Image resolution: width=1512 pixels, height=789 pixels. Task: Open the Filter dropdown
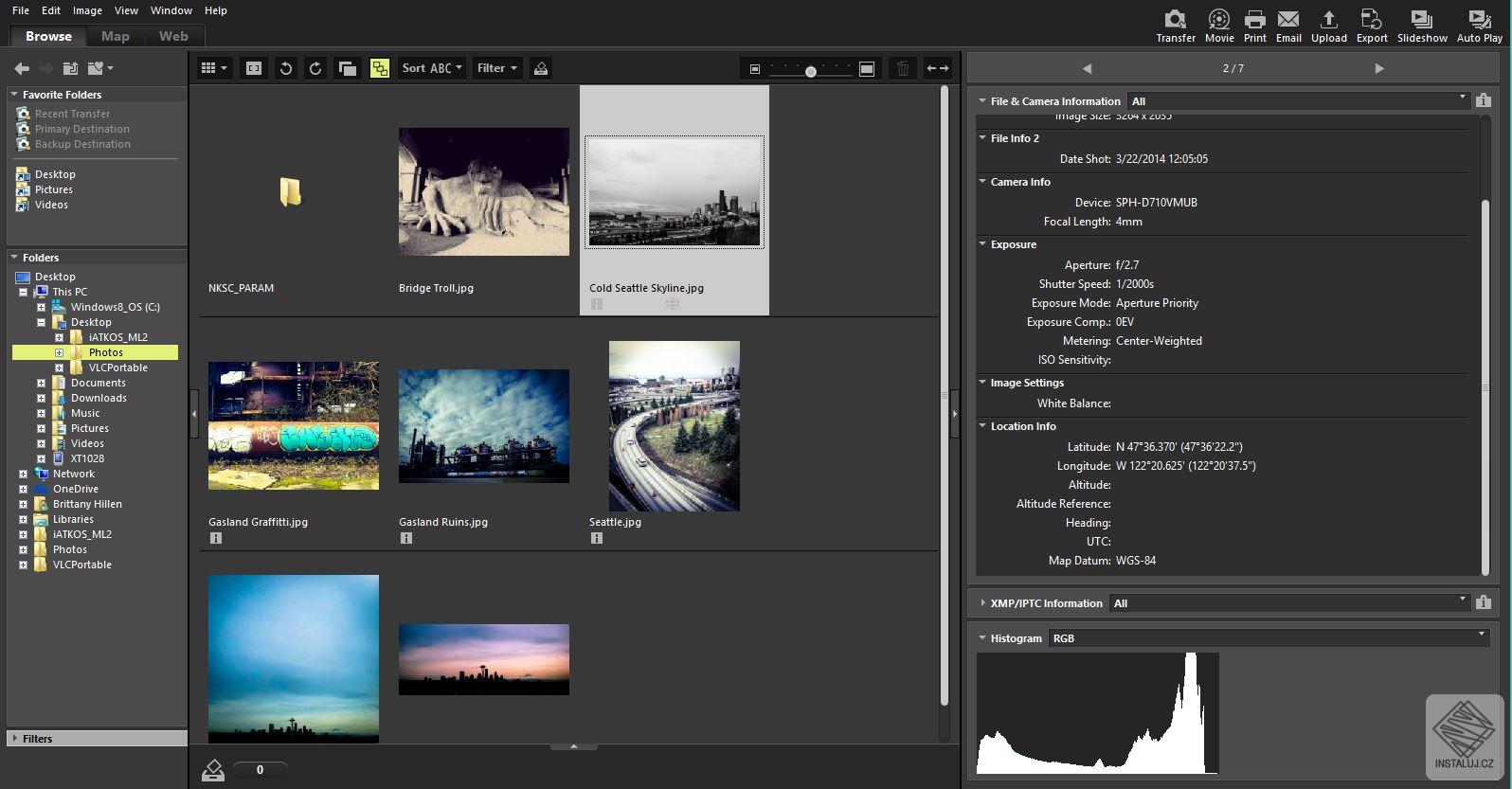point(496,68)
